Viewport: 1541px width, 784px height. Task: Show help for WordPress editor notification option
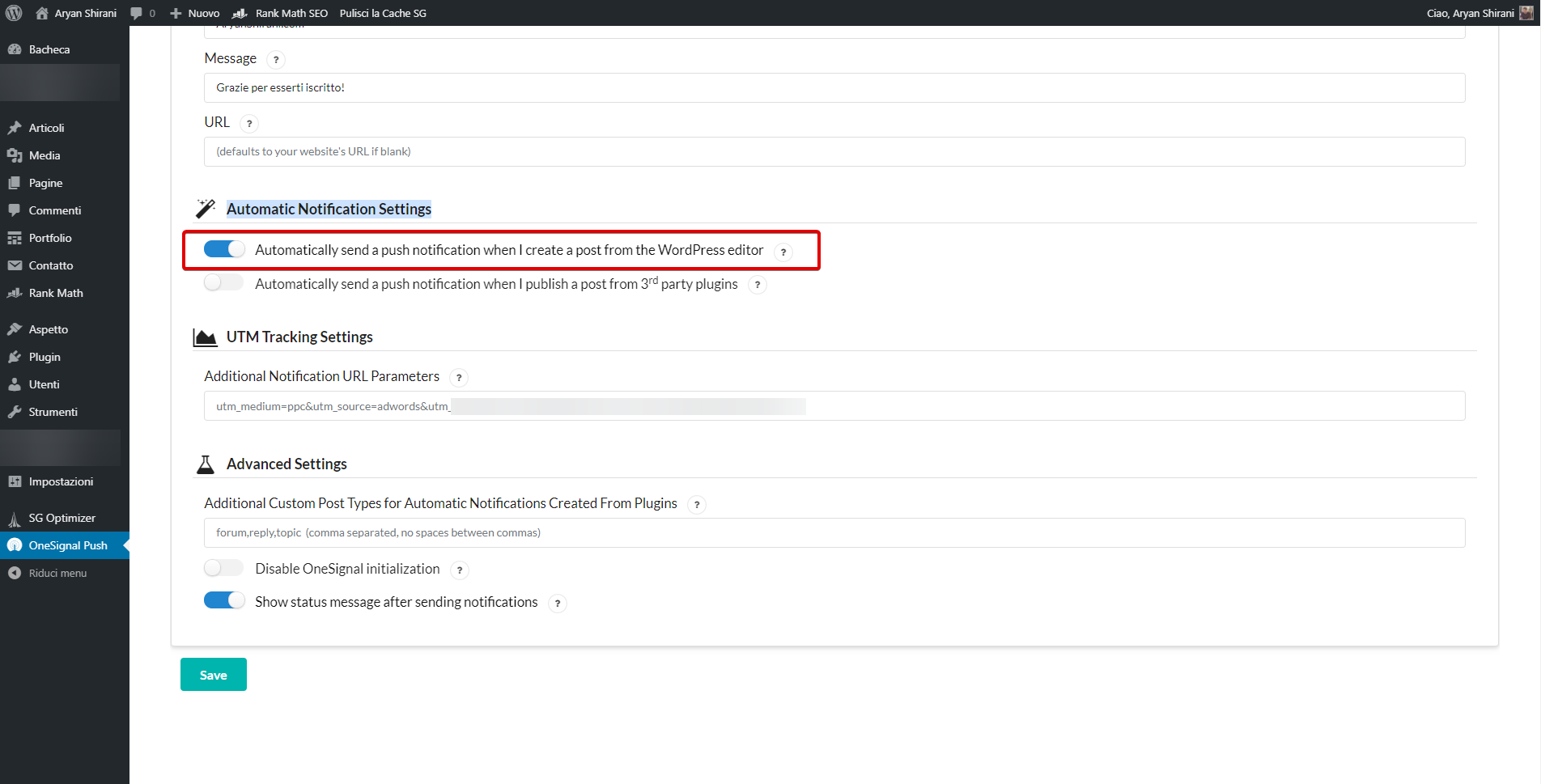pyautogui.click(x=783, y=252)
